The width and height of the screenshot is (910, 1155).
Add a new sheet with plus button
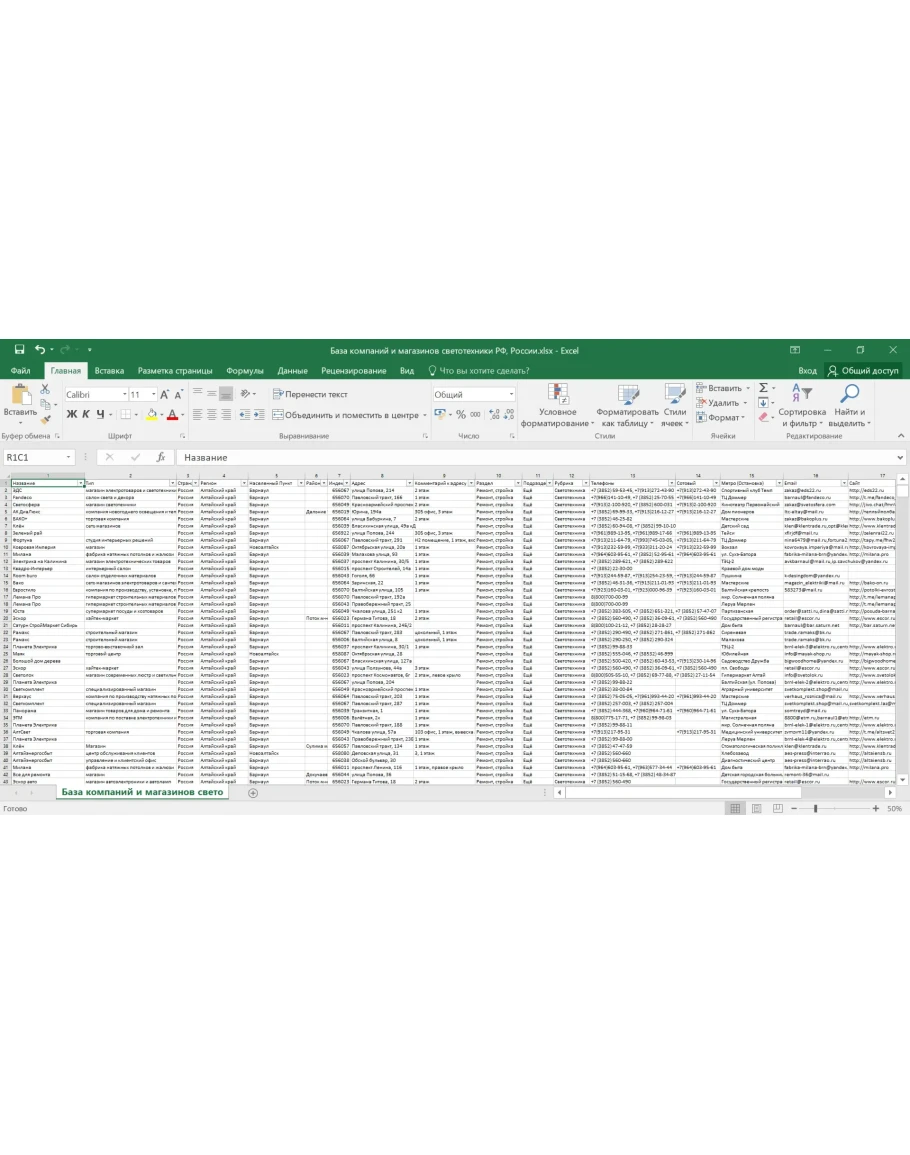coord(253,793)
